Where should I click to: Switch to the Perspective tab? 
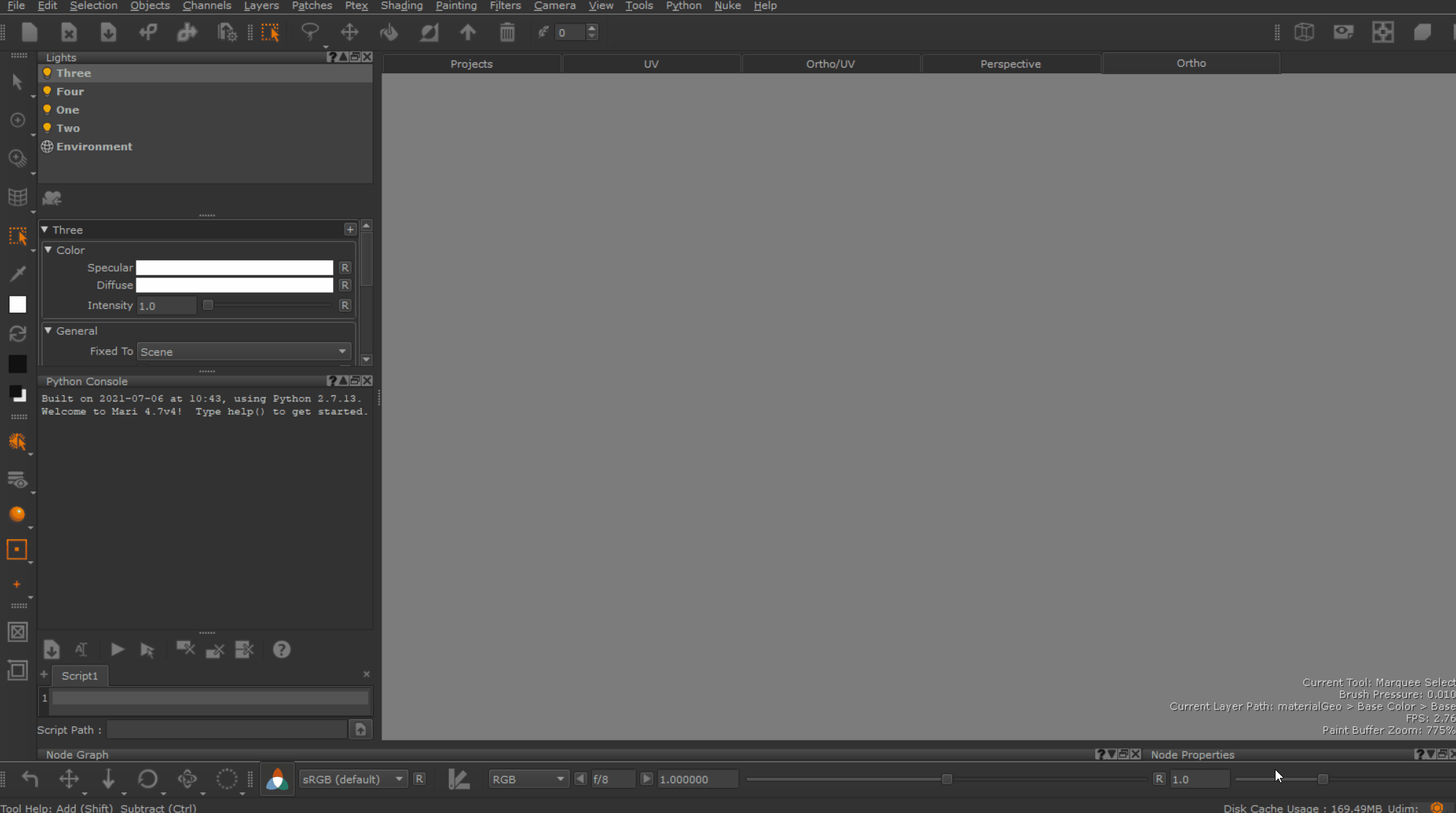[1011, 64]
